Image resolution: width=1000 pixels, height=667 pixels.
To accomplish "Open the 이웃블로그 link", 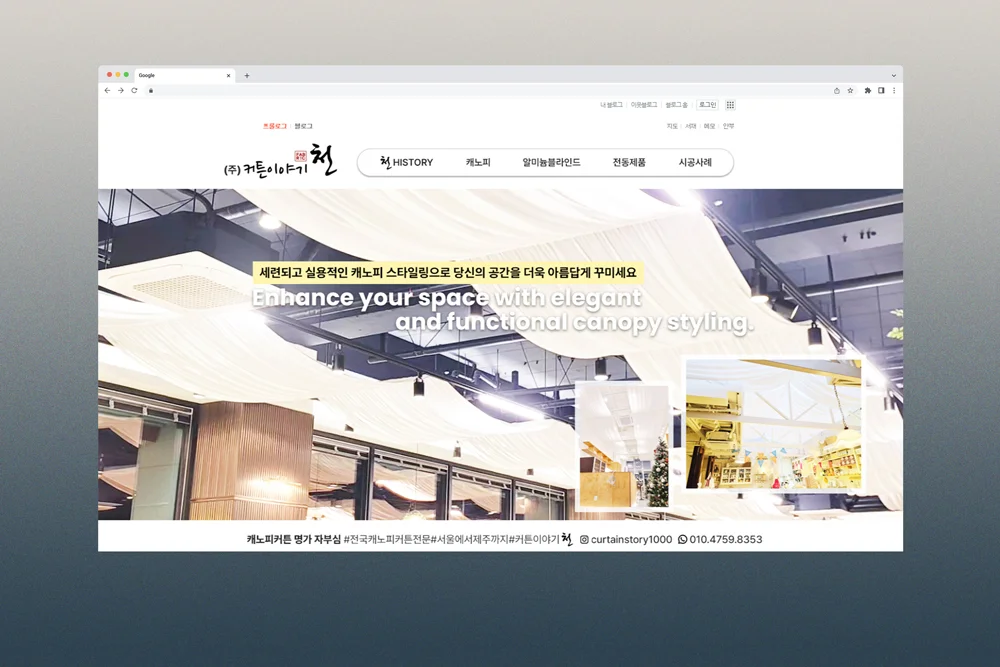I will 643,105.
